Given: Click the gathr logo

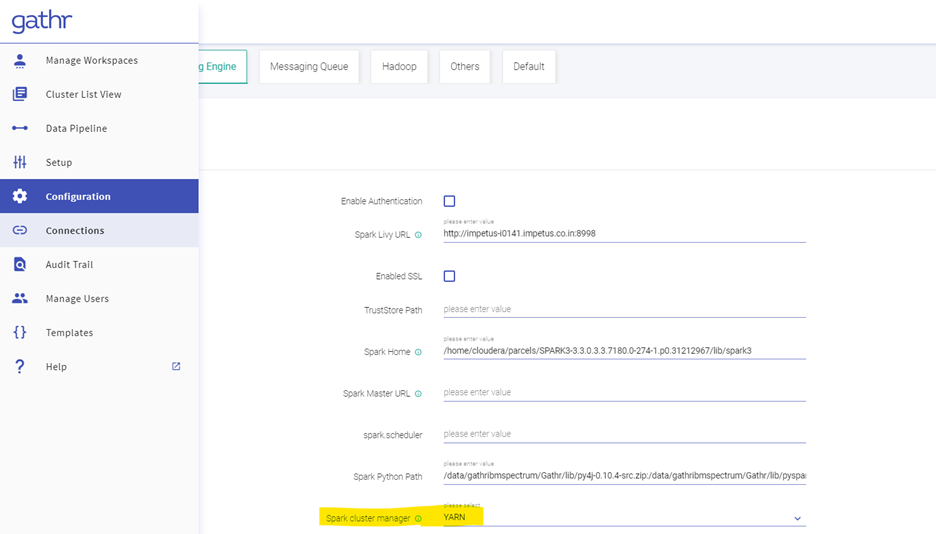Looking at the screenshot, I should tap(42, 21).
